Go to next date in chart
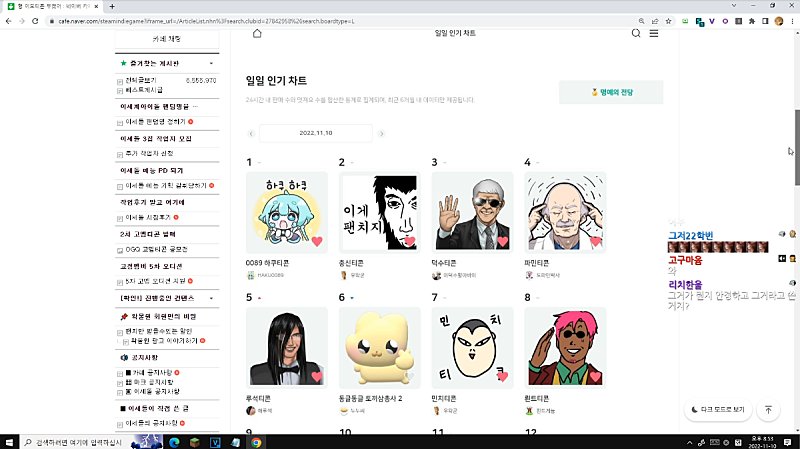This screenshot has width=800, height=449. [380, 133]
